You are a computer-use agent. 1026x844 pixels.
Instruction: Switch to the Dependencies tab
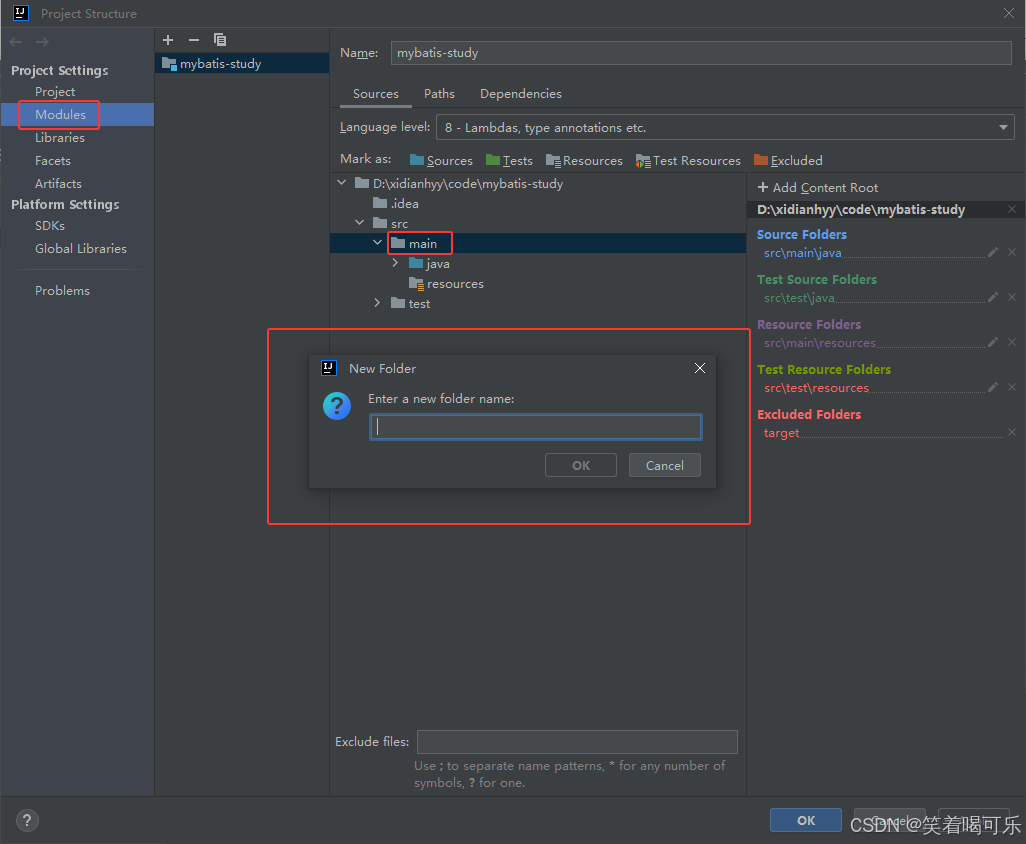521,94
